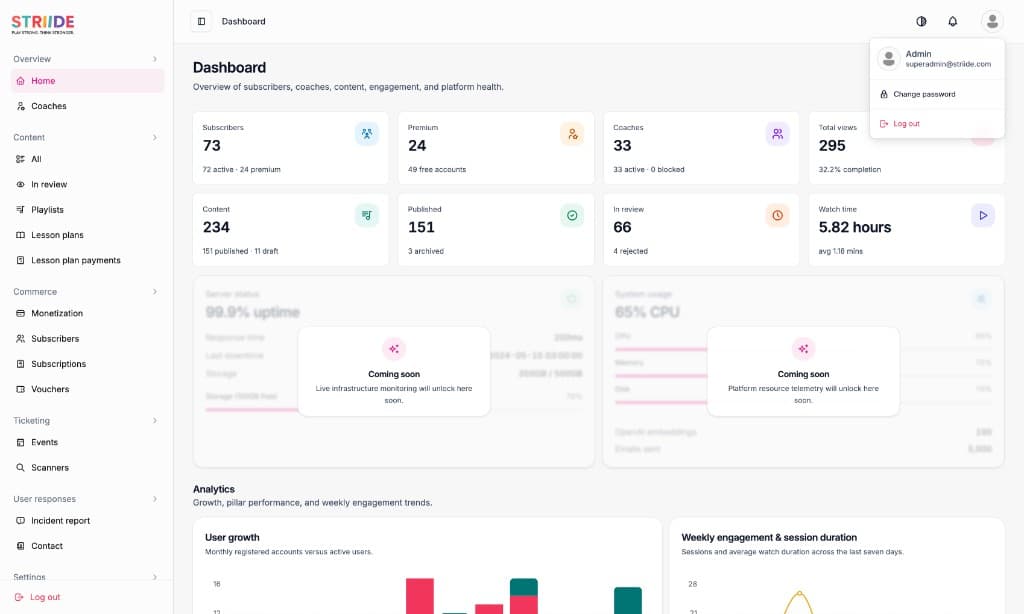This screenshot has width=1024, height=614.
Task: Click the Scanners magnifier icon
Action: pyautogui.click(x=20, y=468)
